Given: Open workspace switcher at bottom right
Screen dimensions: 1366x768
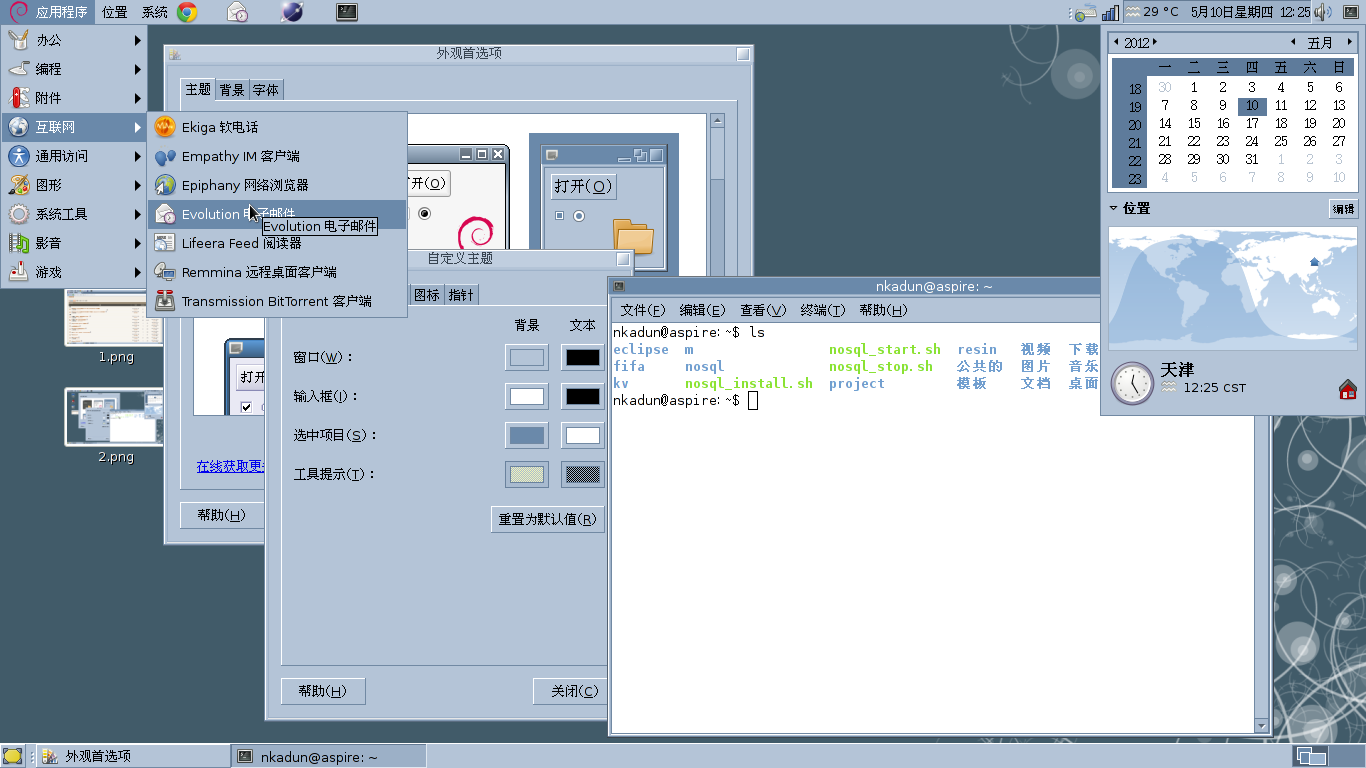Looking at the screenshot, I should (1325, 756).
